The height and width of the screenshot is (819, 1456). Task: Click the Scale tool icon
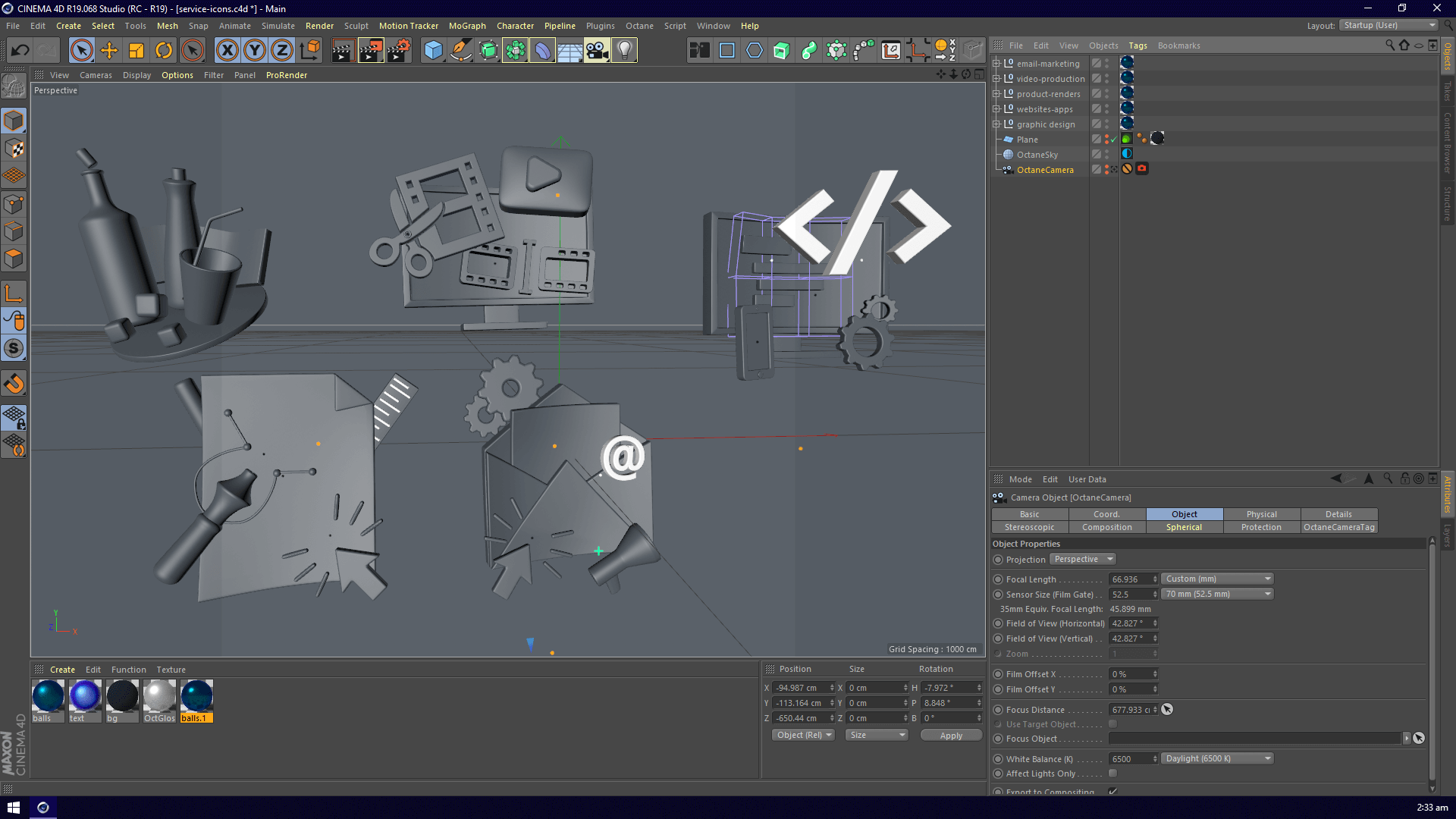click(136, 51)
